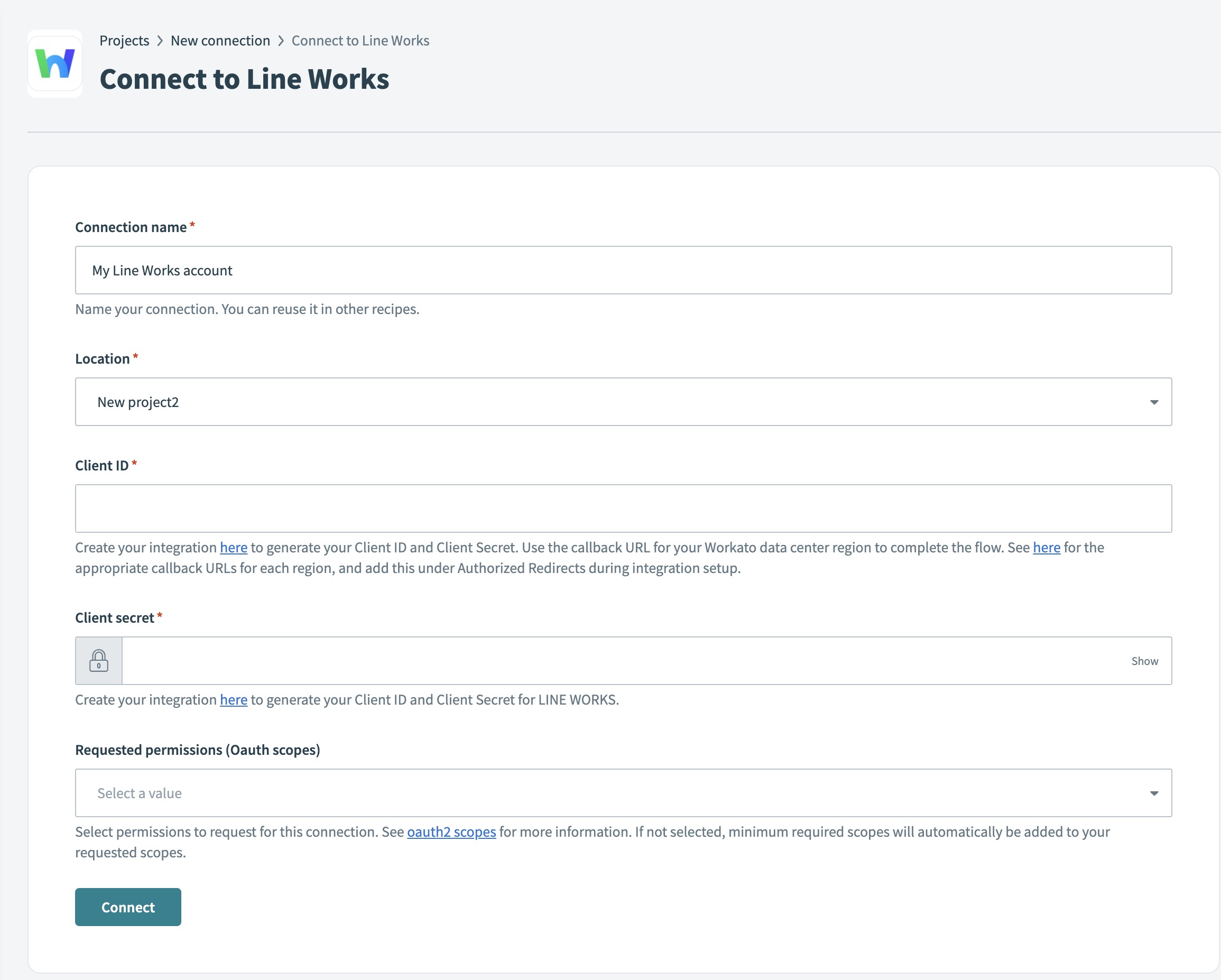Open the oauth2 scopes documentation link
Viewport: 1221px width, 980px height.
(451, 831)
